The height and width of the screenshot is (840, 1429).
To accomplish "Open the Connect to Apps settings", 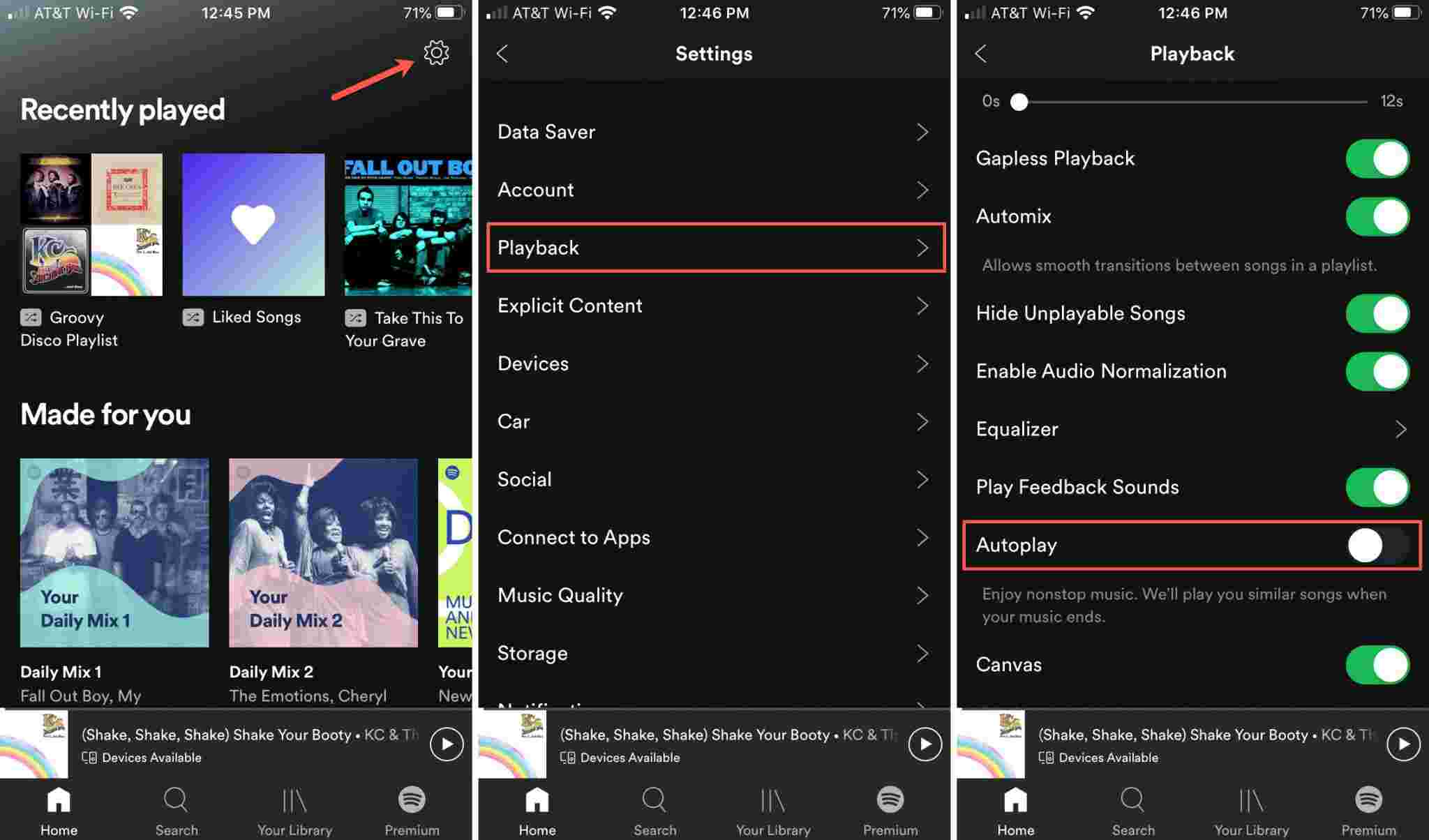I will 713,537.
